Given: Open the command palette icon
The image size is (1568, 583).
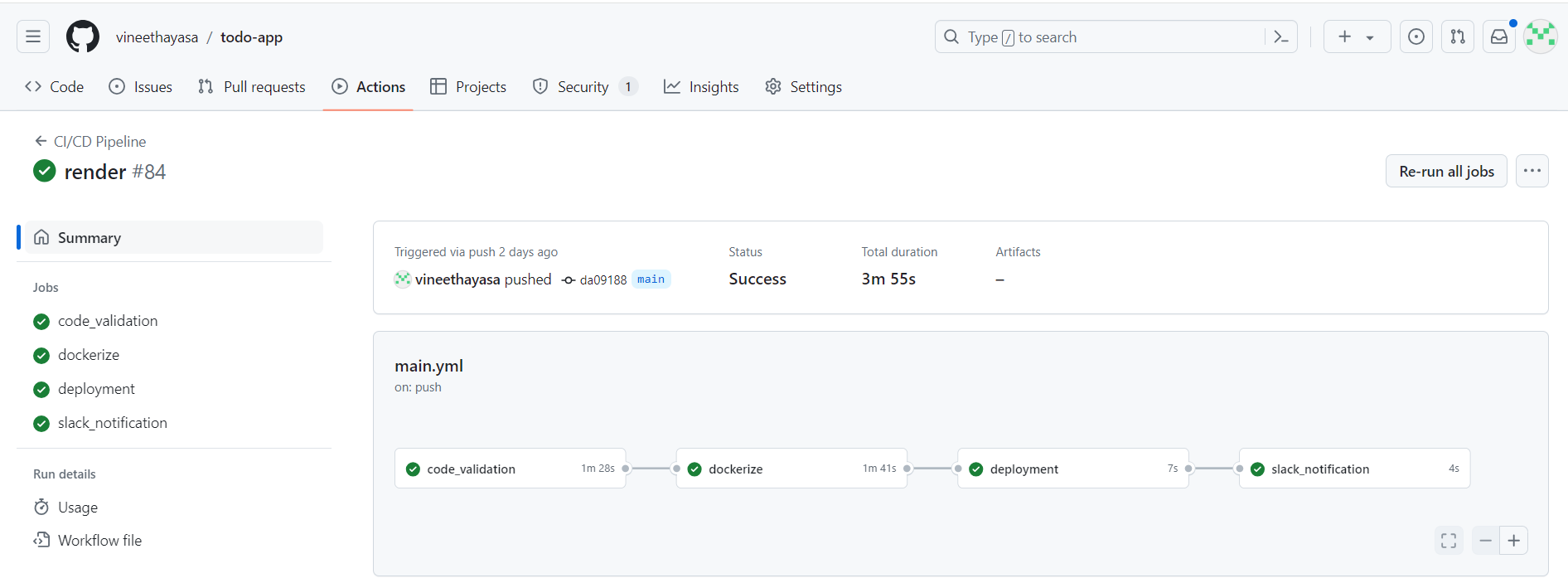Looking at the screenshot, I should pyautogui.click(x=1280, y=36).
